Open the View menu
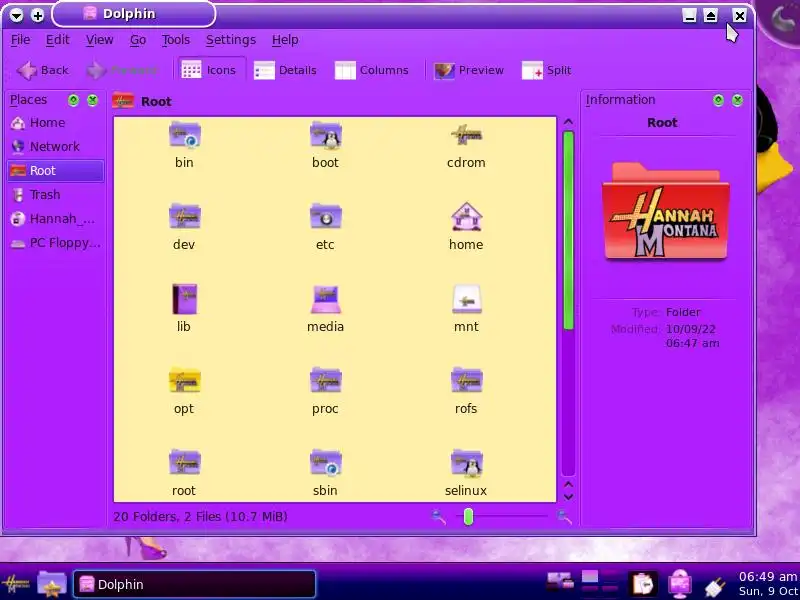Viewport: 800px width, 600px height. click(99, 40)
